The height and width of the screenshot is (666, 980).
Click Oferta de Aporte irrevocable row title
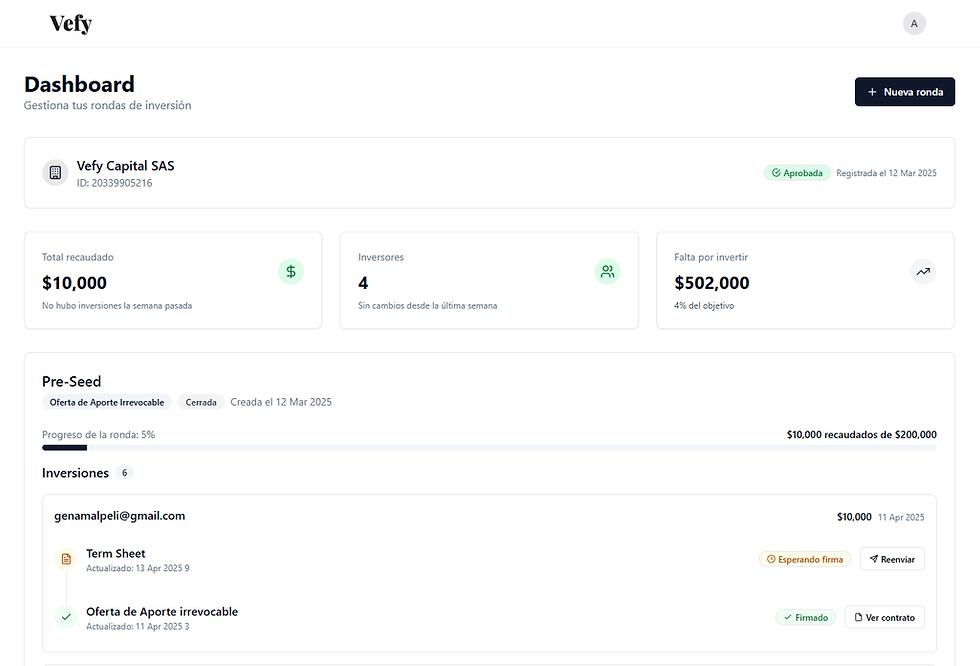(162, 612)
